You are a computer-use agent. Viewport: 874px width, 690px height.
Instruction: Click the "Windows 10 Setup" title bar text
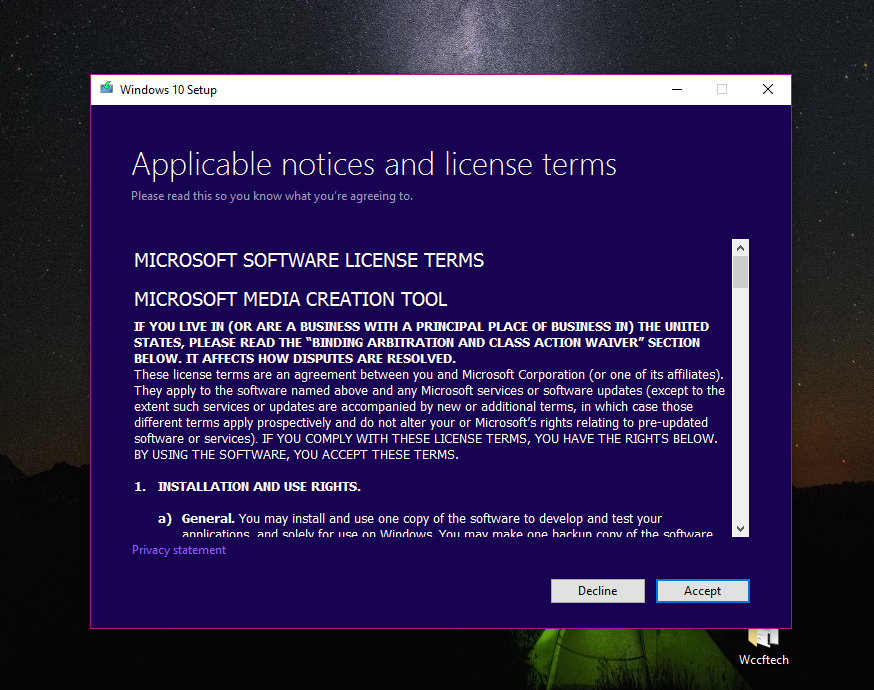(x=168, y=90)
